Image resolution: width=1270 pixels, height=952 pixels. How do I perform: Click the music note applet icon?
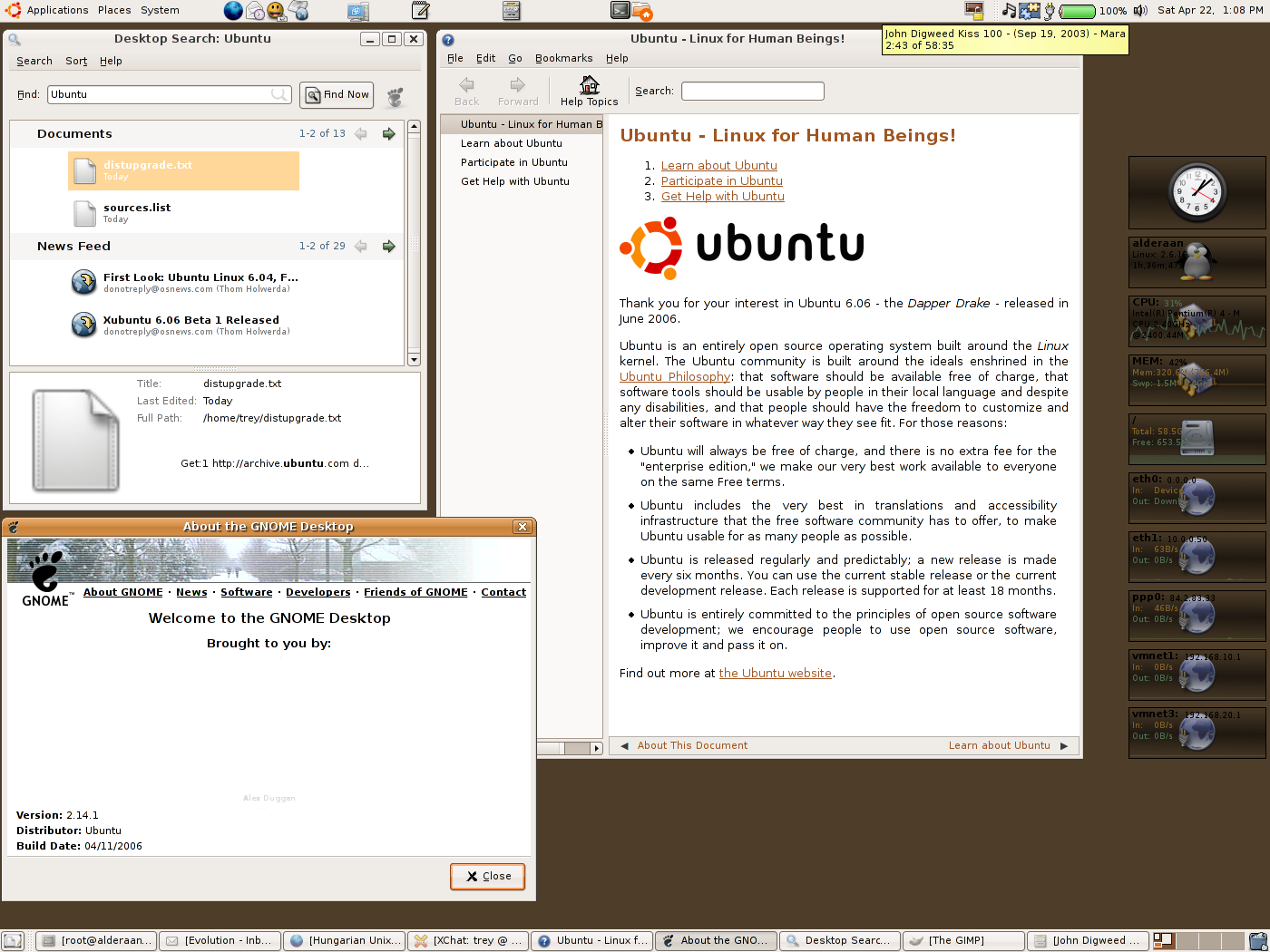pos(1008,11)
